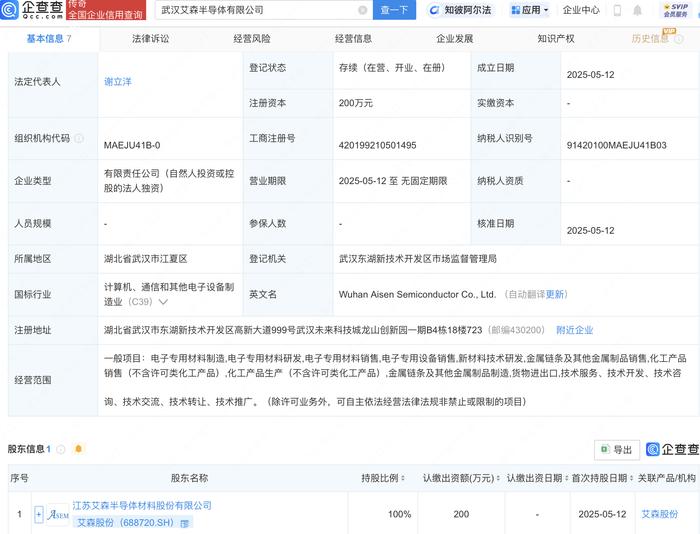The width and height of the screenshot is (700, 534).
Task: Open the 企业发展 tab
Action: click(454, 39)
